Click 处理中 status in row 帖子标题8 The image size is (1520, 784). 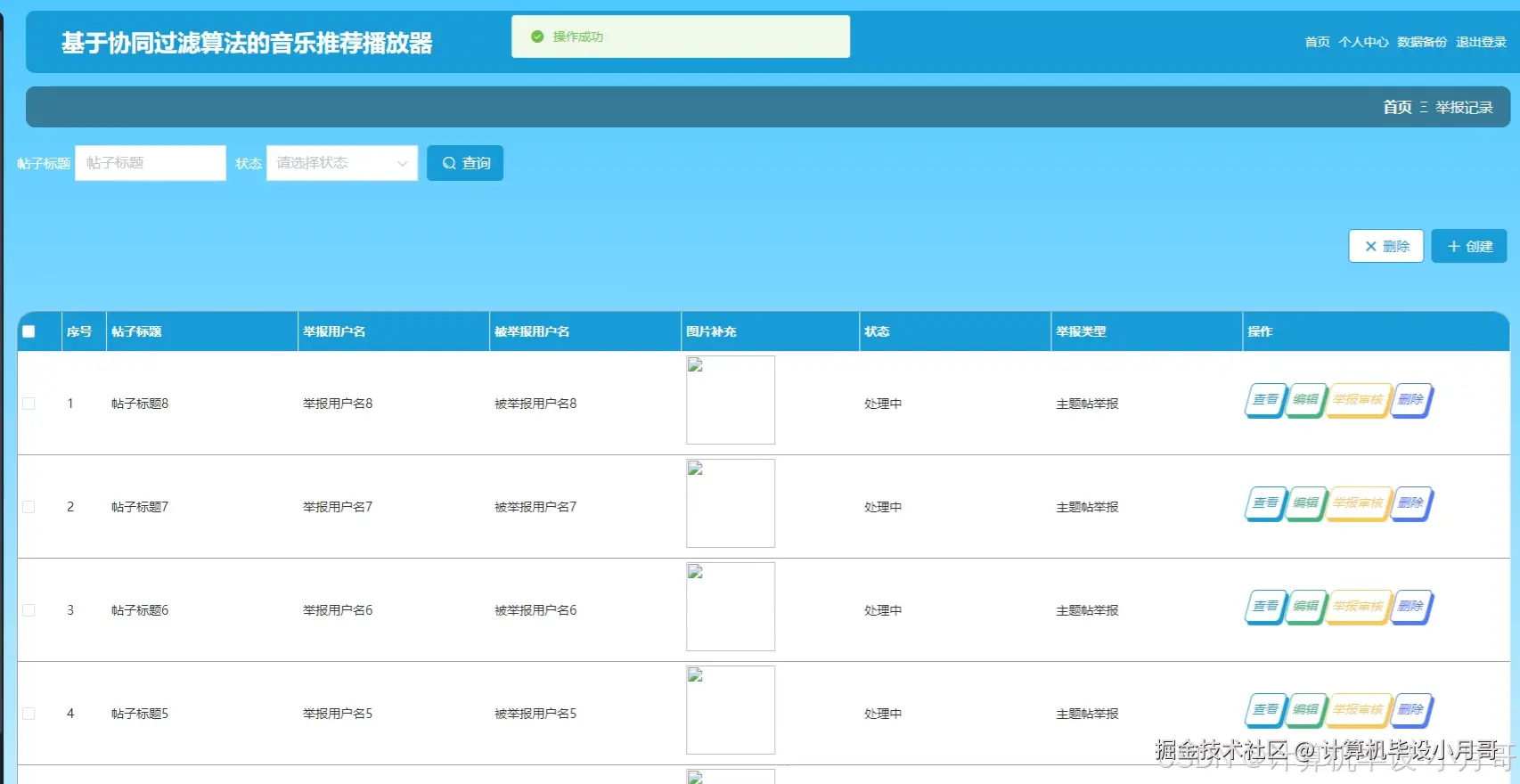pos(883,404)
